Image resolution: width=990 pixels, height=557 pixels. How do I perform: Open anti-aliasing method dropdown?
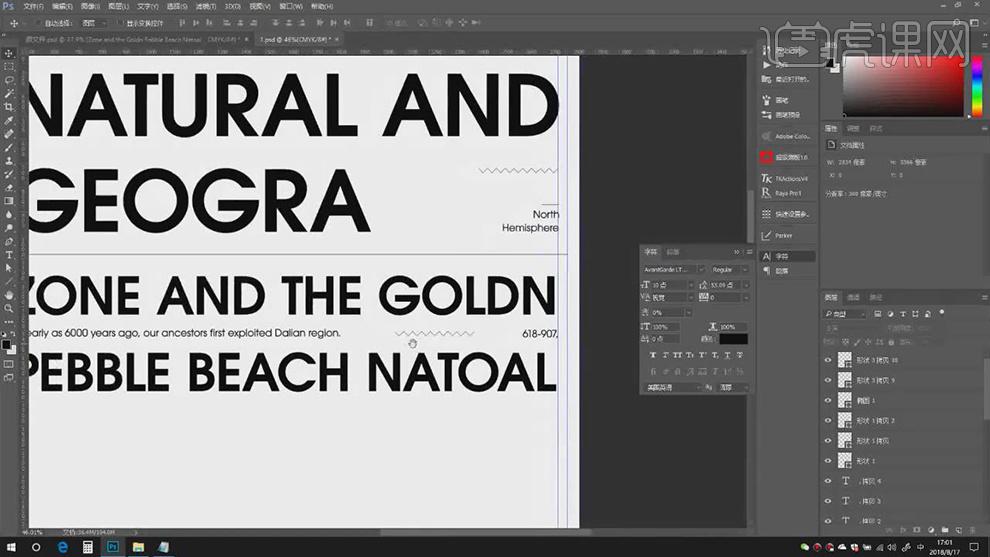tap(734, 388)
